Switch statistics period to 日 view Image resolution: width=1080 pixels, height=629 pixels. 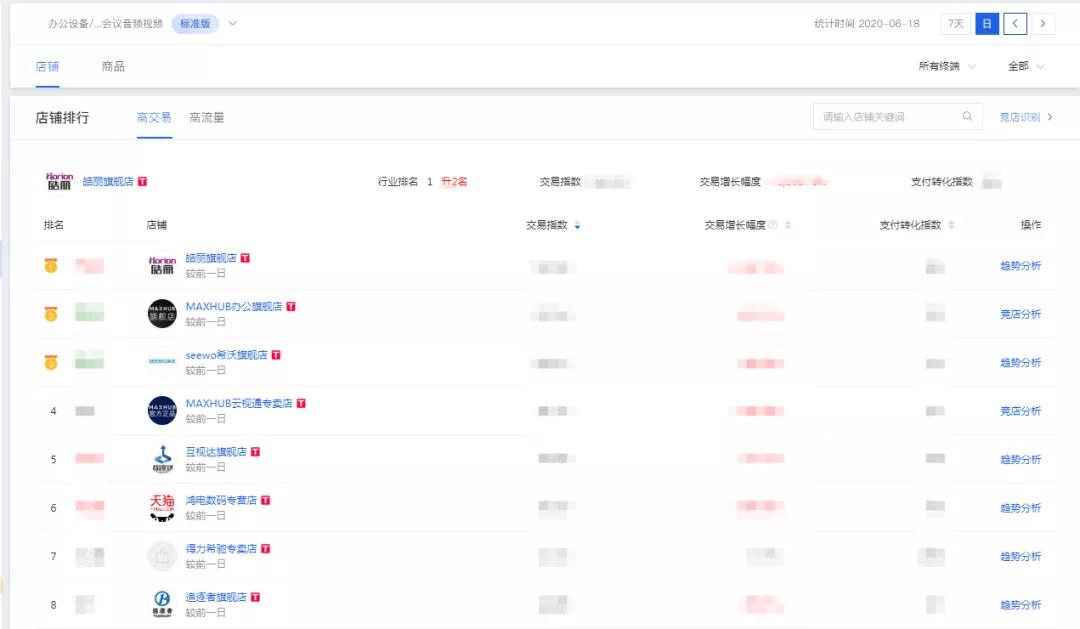[988, 23]
